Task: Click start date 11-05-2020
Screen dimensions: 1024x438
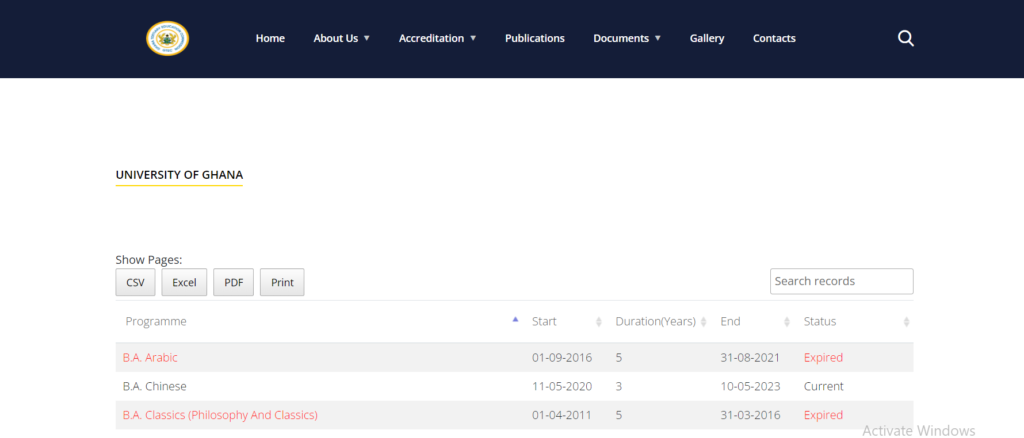Action: point(562,386)
